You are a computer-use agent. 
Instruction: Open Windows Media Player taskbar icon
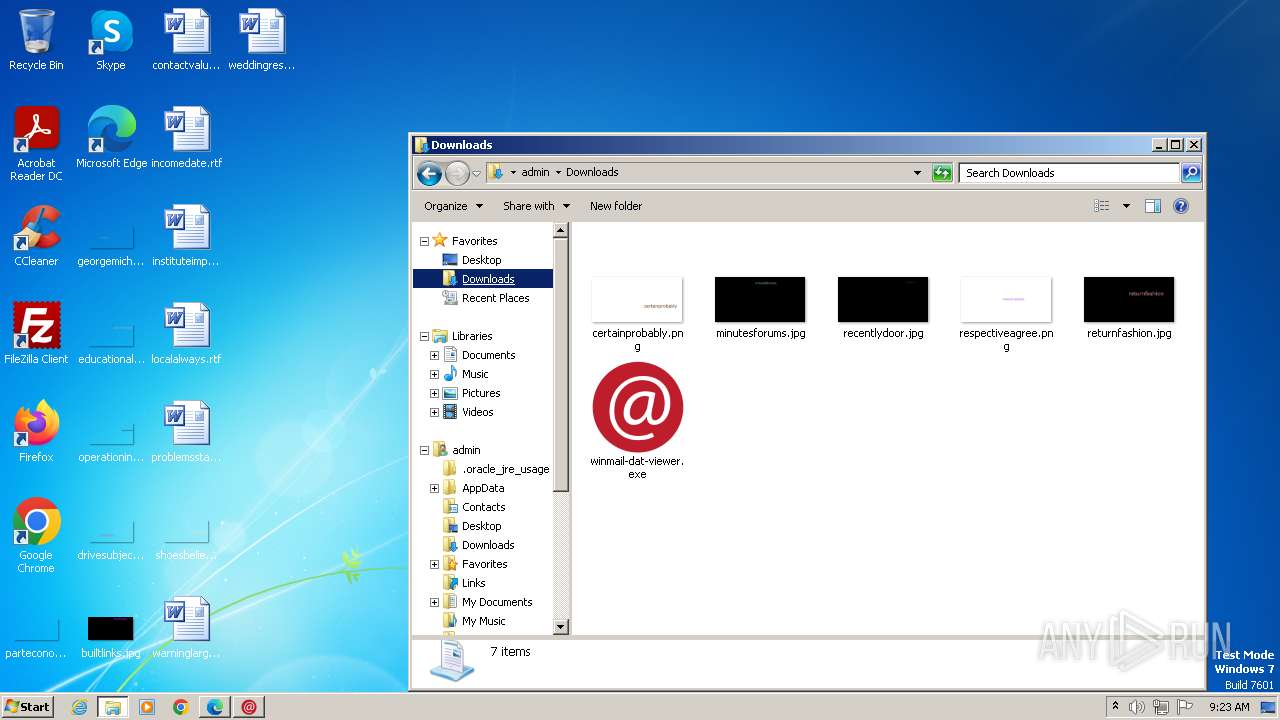coord(147,707)
